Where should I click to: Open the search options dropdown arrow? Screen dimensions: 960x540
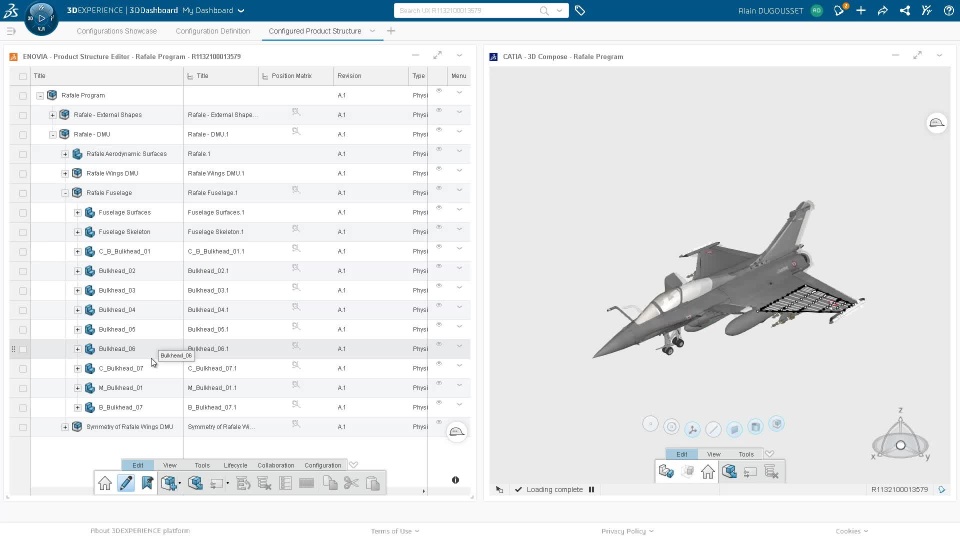(559, 10)
